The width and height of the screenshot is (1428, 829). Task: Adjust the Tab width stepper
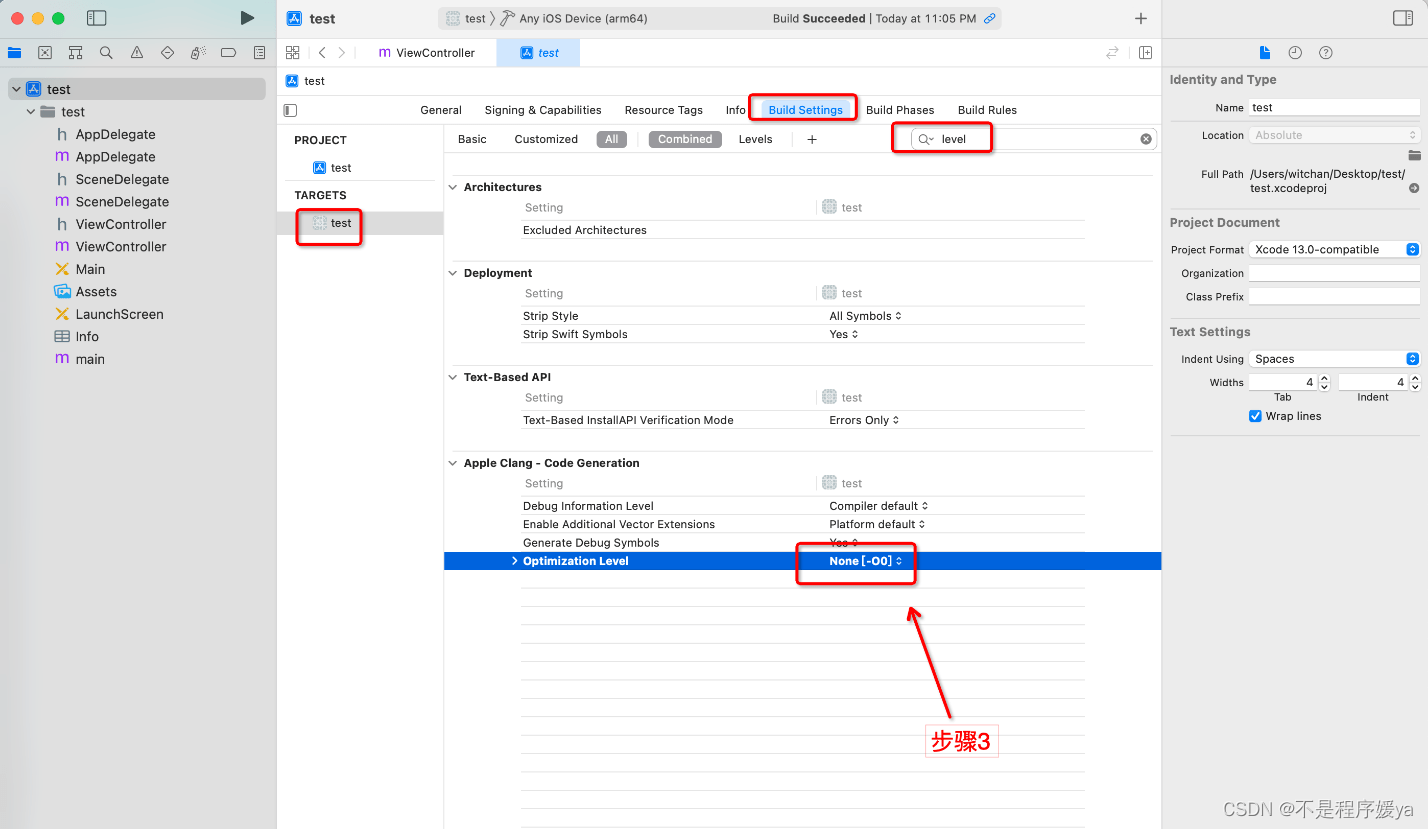(1324, 382)
